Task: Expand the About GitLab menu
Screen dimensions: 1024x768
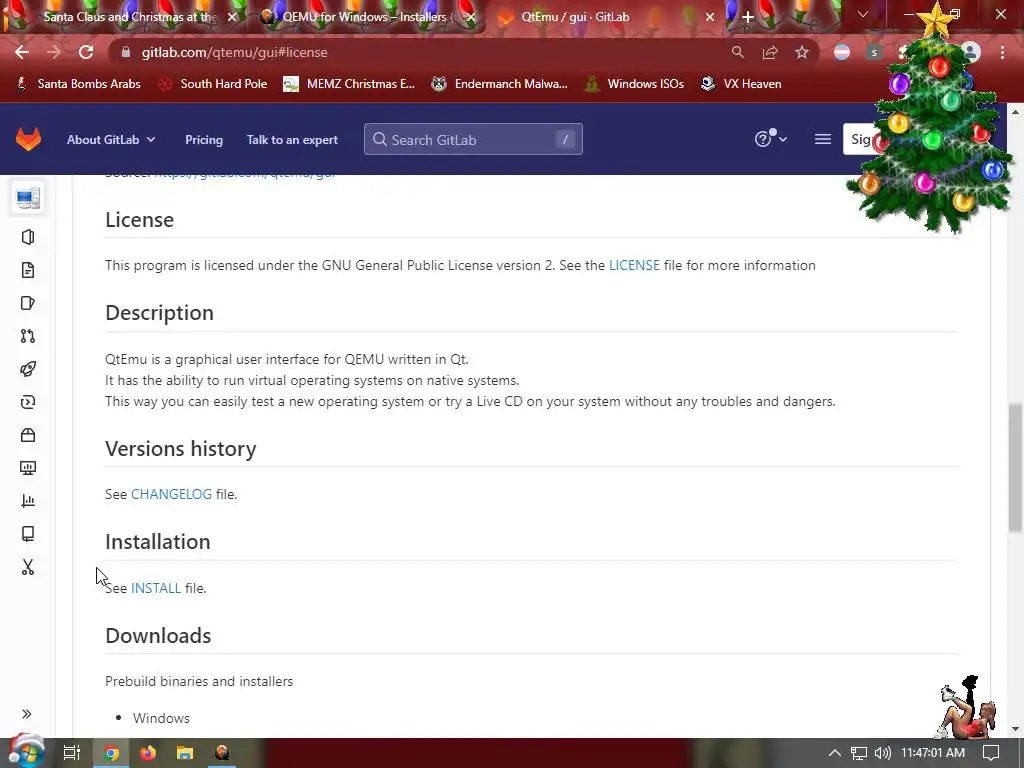Action: click(x=111, y=140)
